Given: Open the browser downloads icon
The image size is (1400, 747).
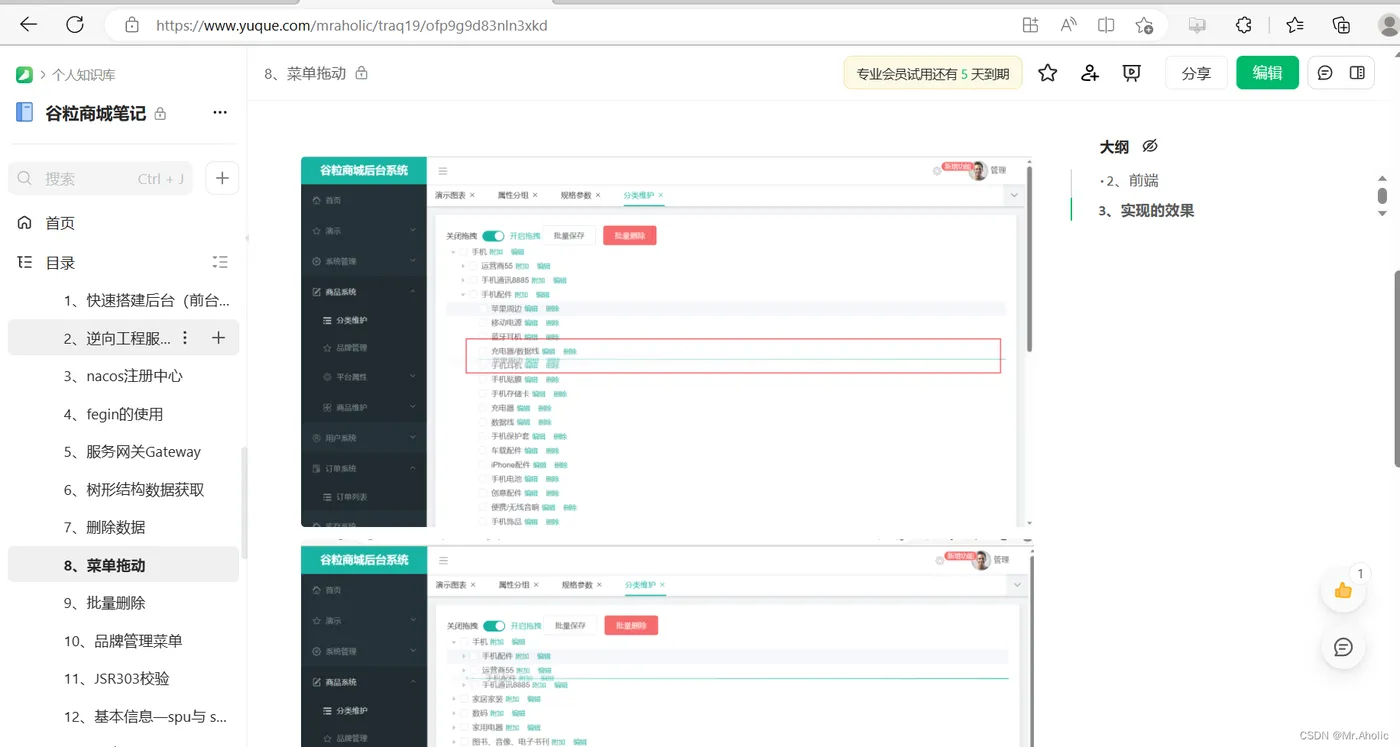Looking at the screenshot, I should 1196,25.
